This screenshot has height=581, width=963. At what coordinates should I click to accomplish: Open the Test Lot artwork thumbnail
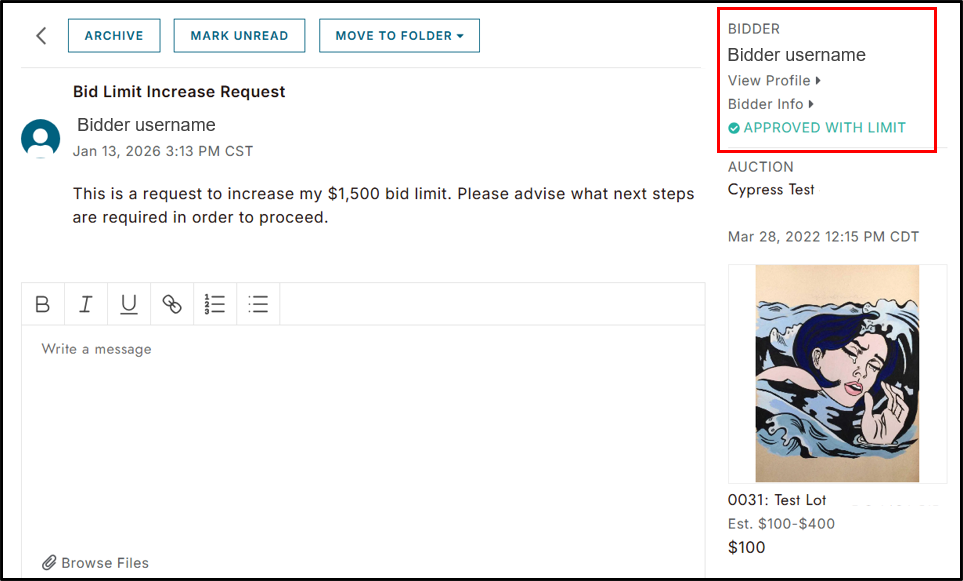click(x=837, y=373)
